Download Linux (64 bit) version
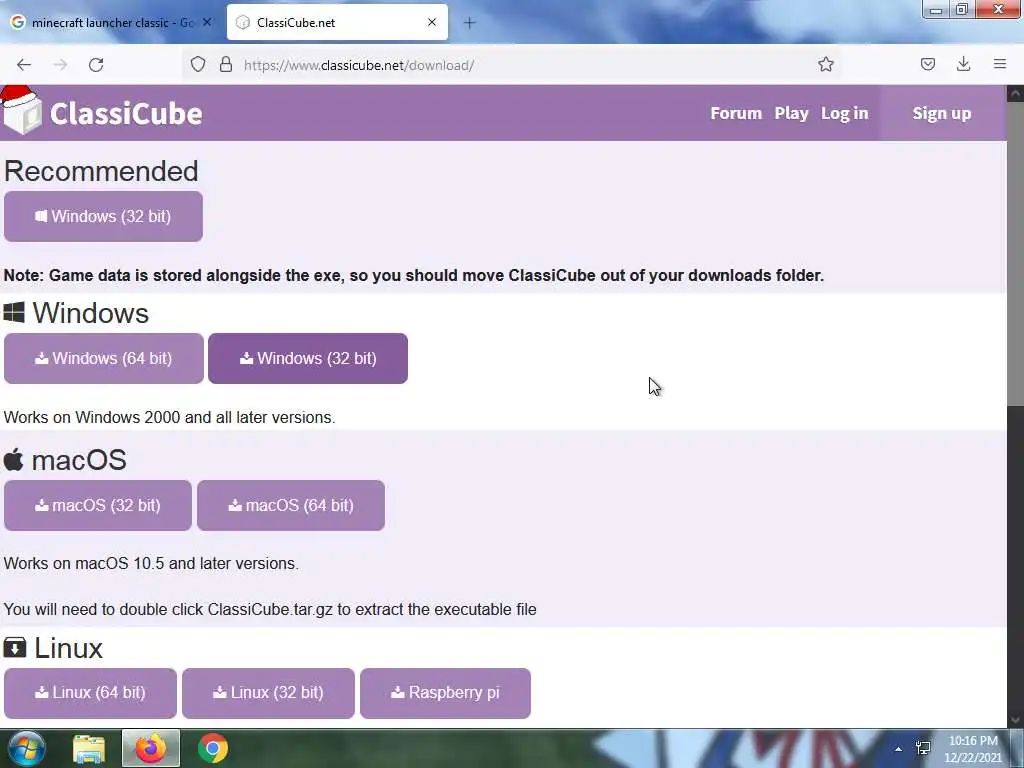1024x768 pixels. 90,693
